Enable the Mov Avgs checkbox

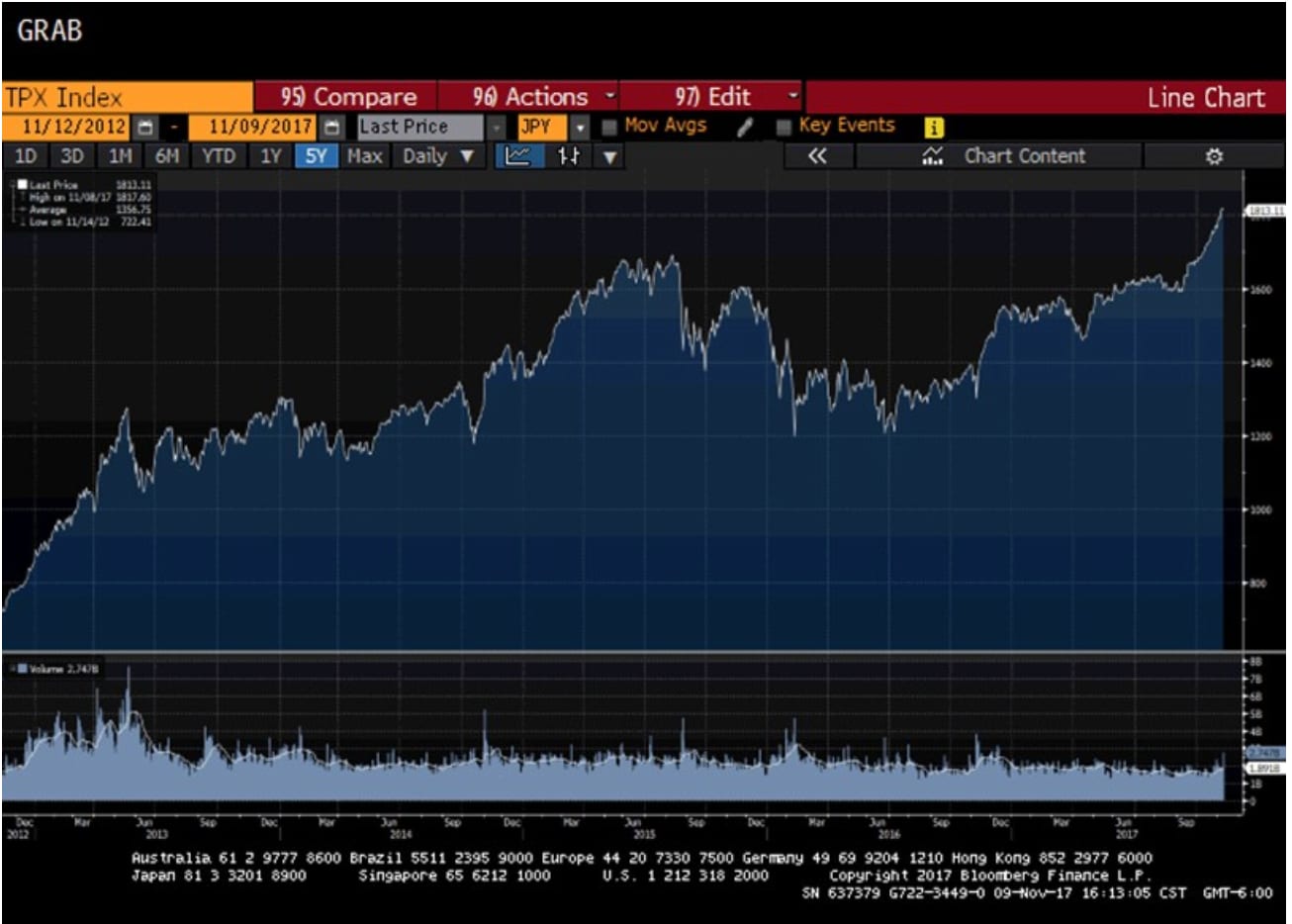pos(610,127)
